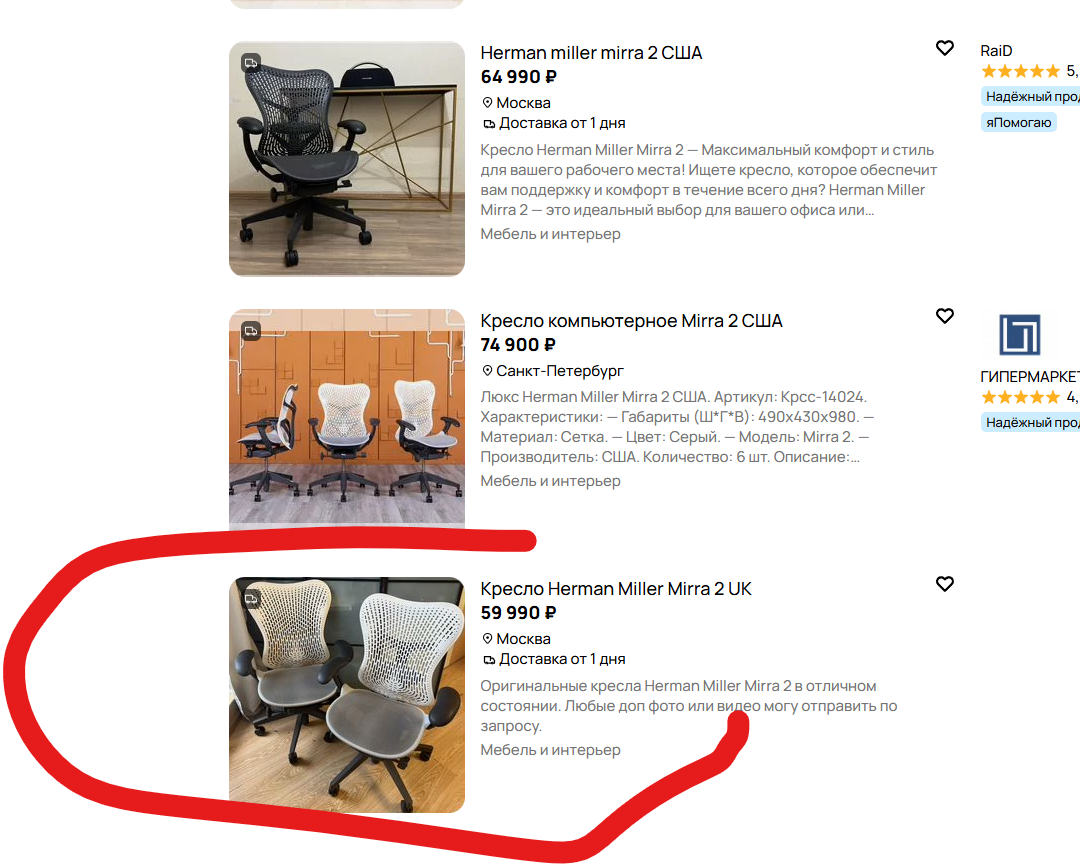The width and height of the screenshot is (1080, 864).
Task: Open Кресло компьютерное Mirra 2 США title
Action: [631, 321]
